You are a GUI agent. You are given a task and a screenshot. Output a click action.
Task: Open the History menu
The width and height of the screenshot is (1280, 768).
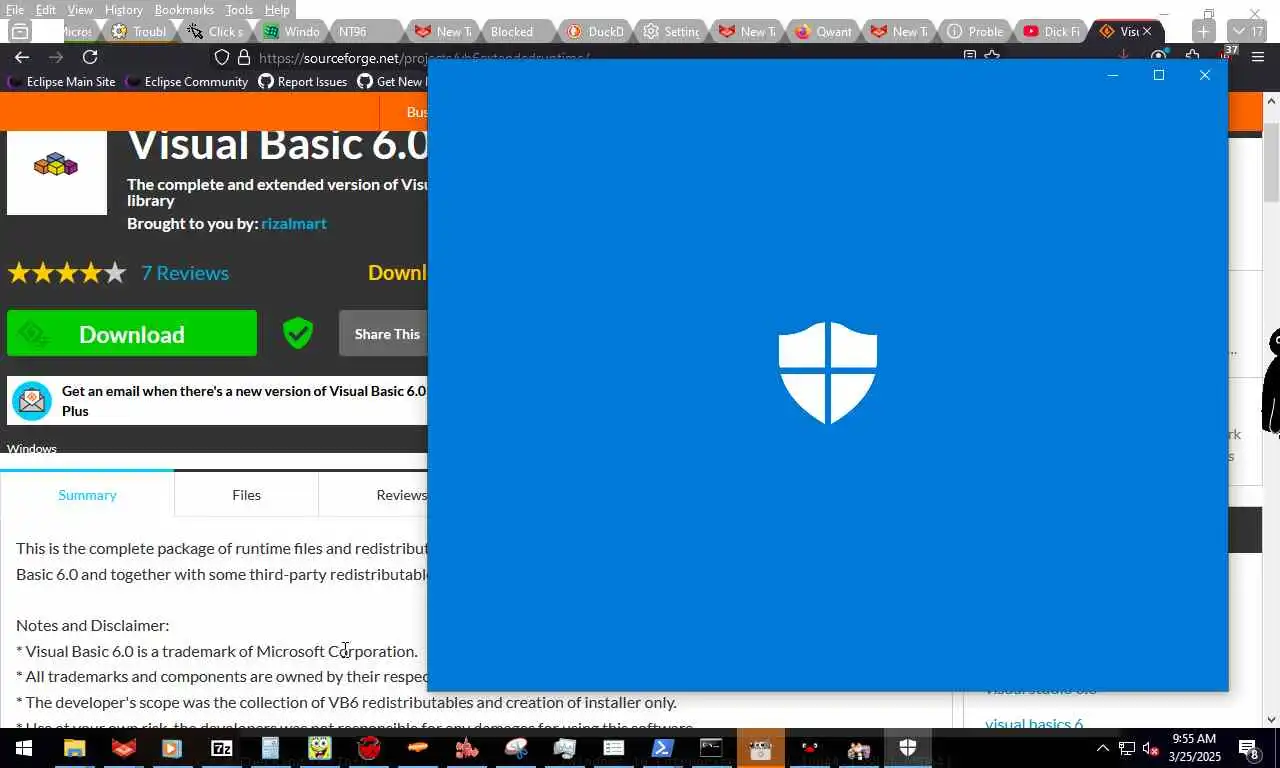tap(123, 9)
